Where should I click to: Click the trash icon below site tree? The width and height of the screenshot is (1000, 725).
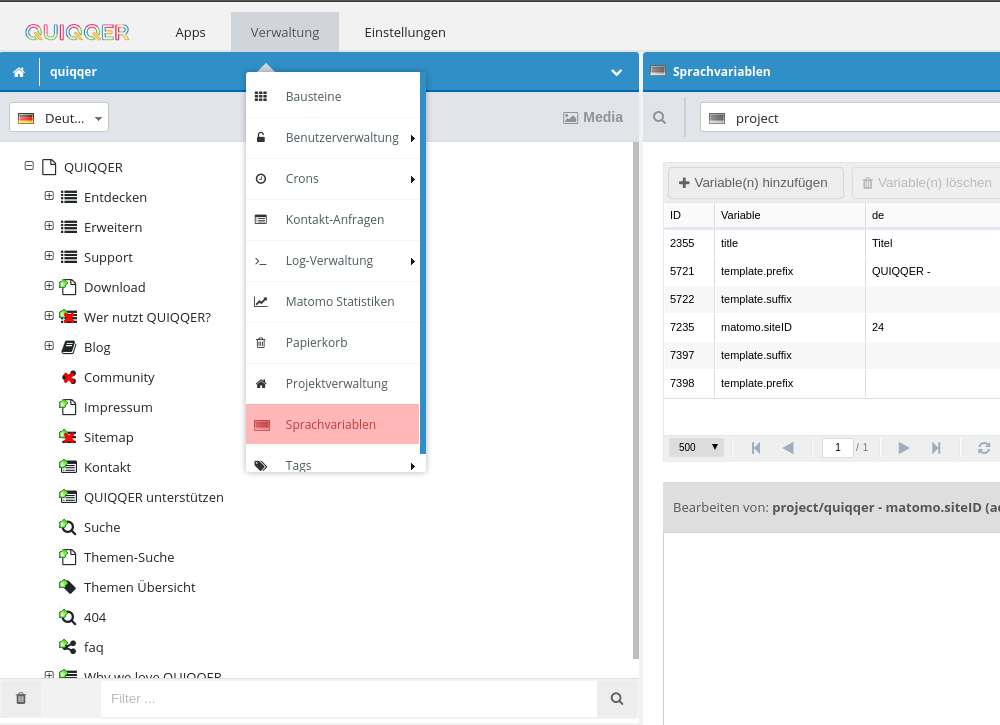coord(21,698)
